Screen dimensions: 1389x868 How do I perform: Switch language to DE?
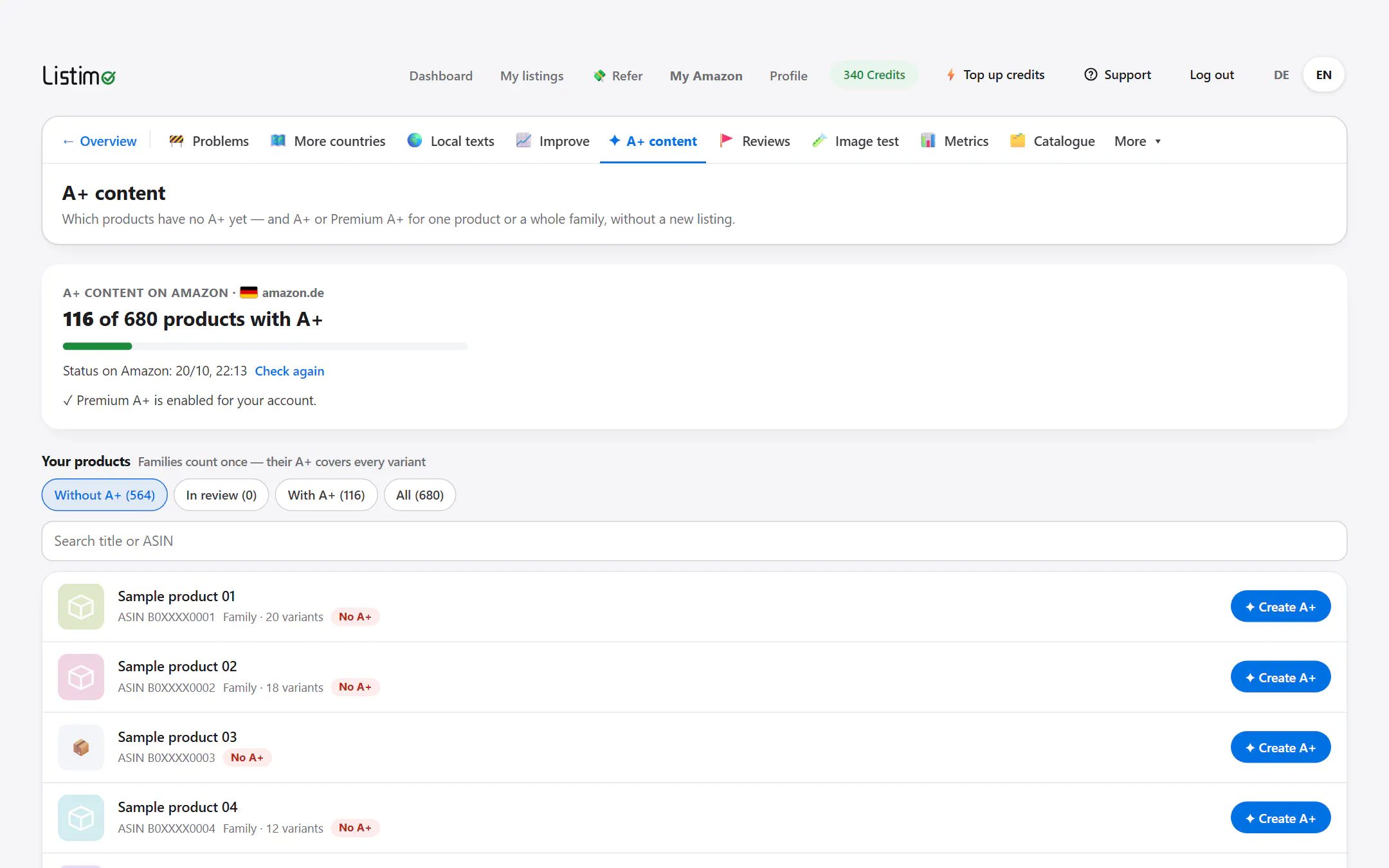tap(1282, 75)
